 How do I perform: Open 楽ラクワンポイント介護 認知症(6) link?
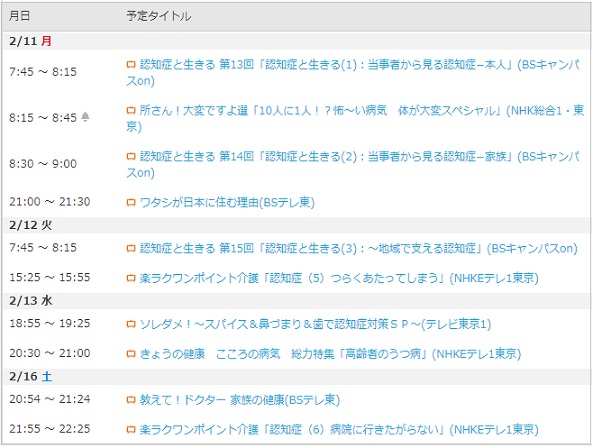point(339,430)
